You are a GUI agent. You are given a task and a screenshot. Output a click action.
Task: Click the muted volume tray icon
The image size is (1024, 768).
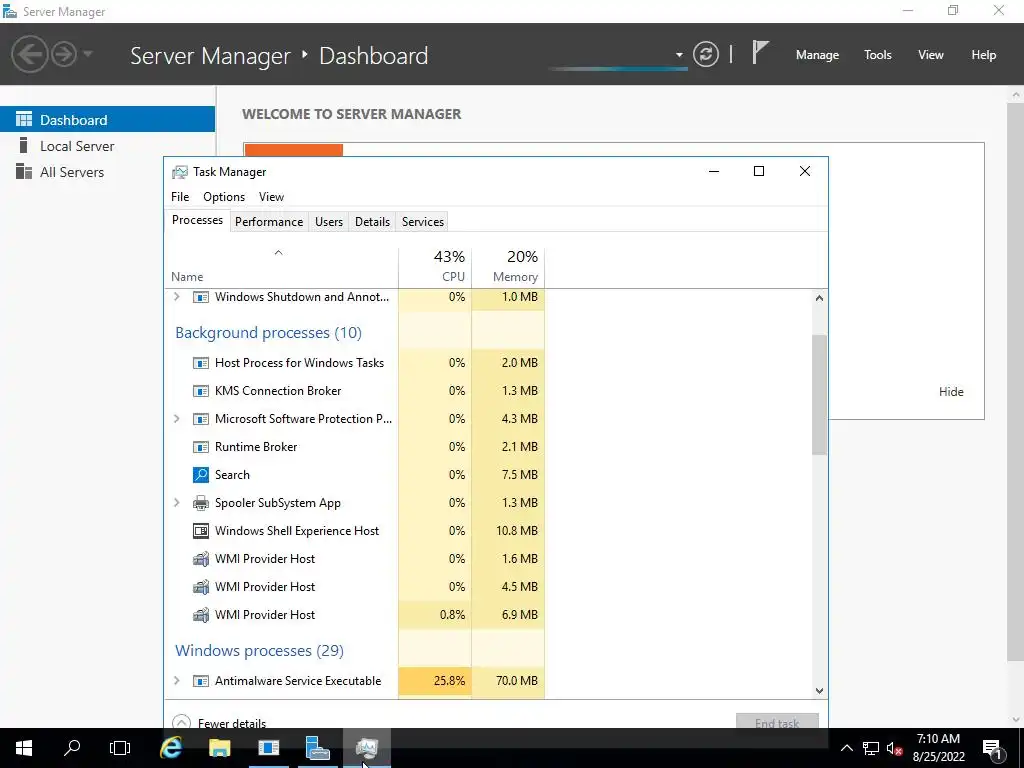click(894, 748)
